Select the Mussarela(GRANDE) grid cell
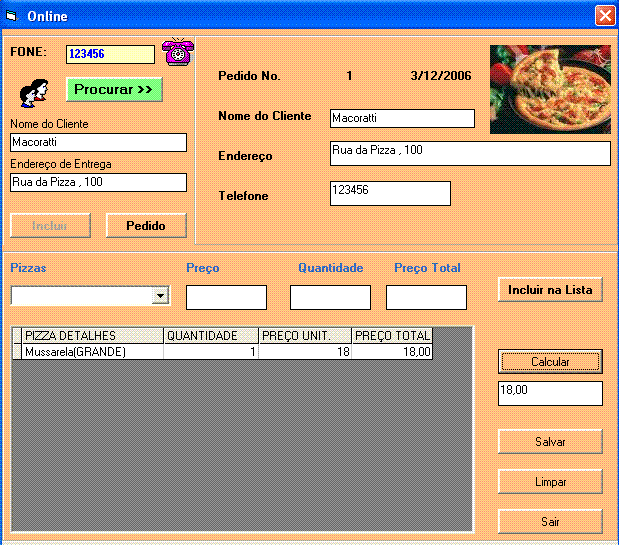 [92, 352]
